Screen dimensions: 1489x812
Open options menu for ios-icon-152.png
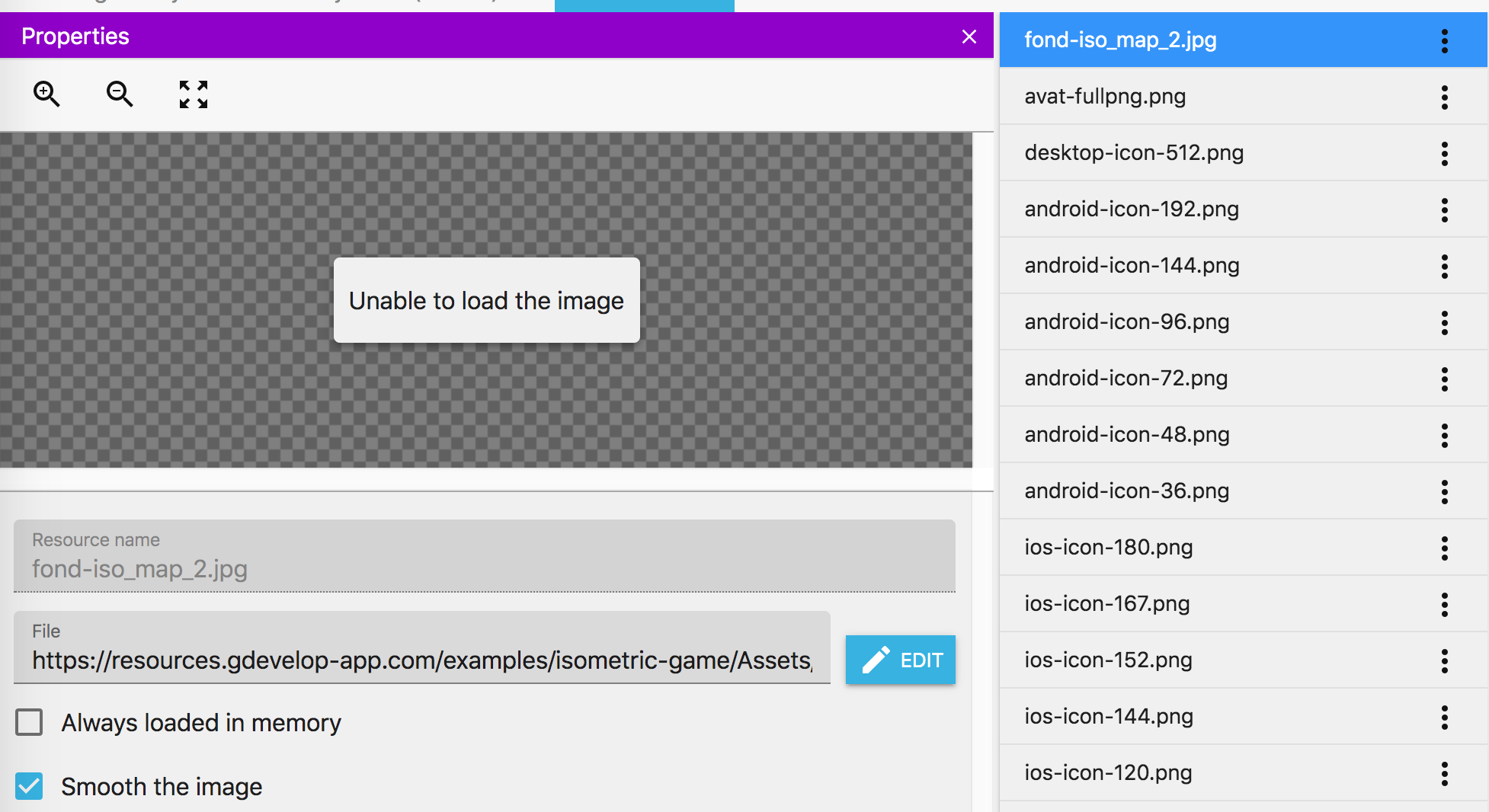(x=1444, y=660)
